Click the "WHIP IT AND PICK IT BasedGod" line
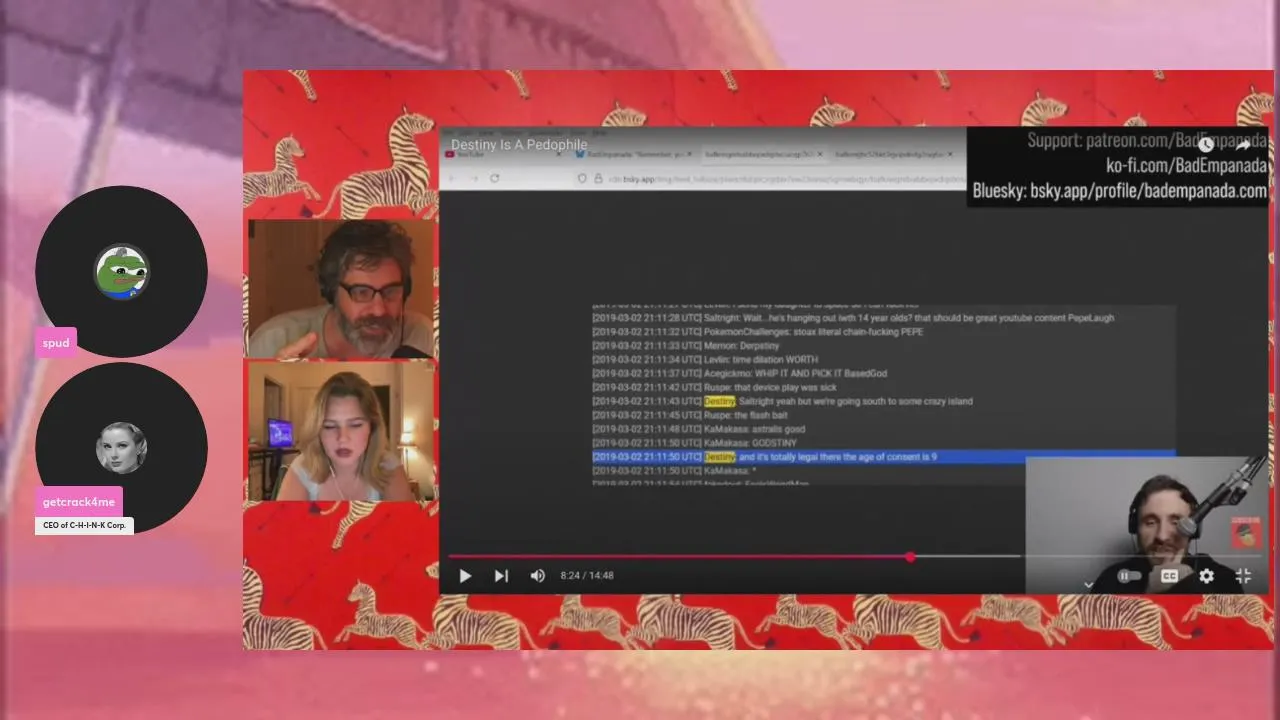 (x=740, y=374)
